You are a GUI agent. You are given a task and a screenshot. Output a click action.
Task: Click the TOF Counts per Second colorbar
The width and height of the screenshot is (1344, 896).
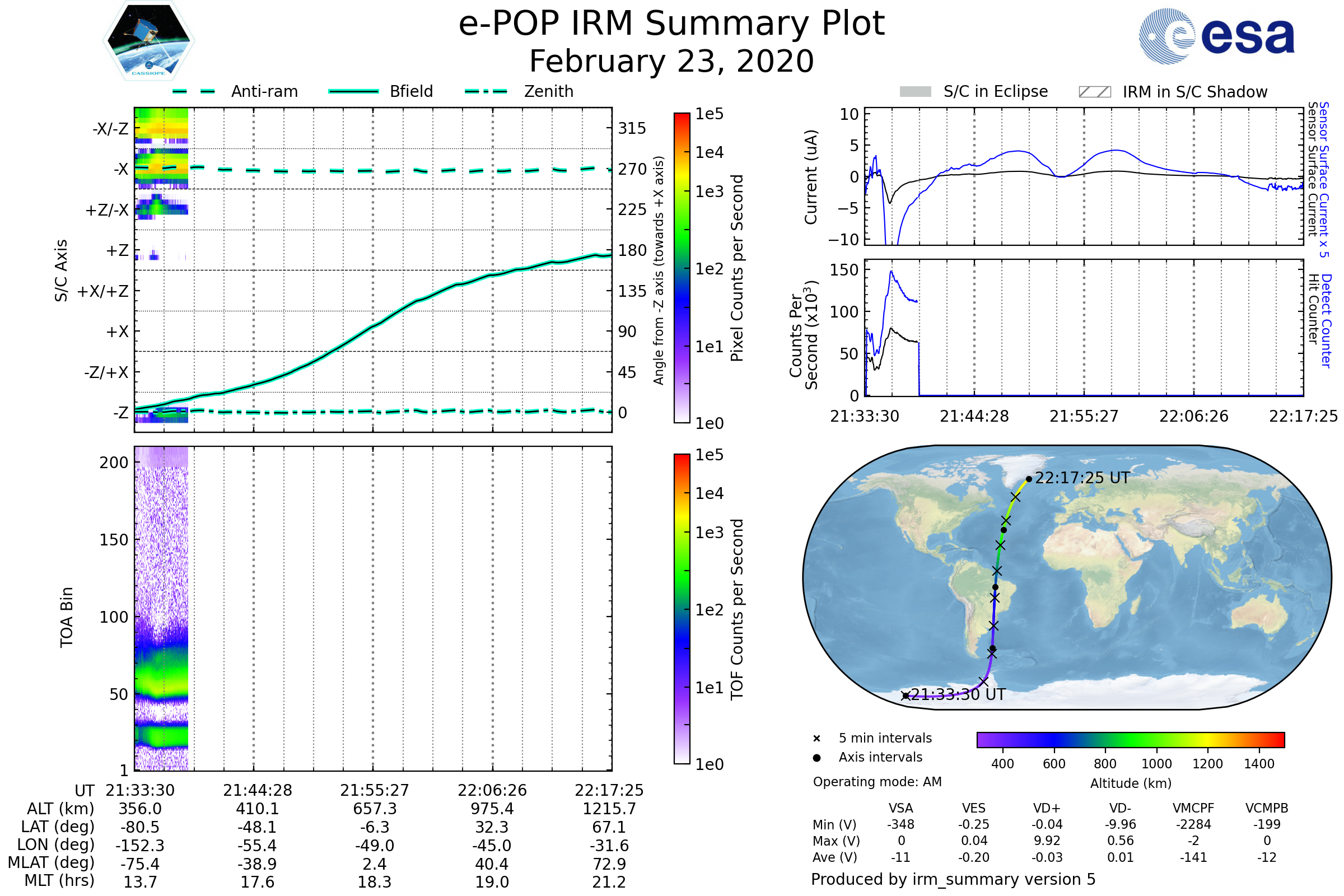(x=682, y=609)
